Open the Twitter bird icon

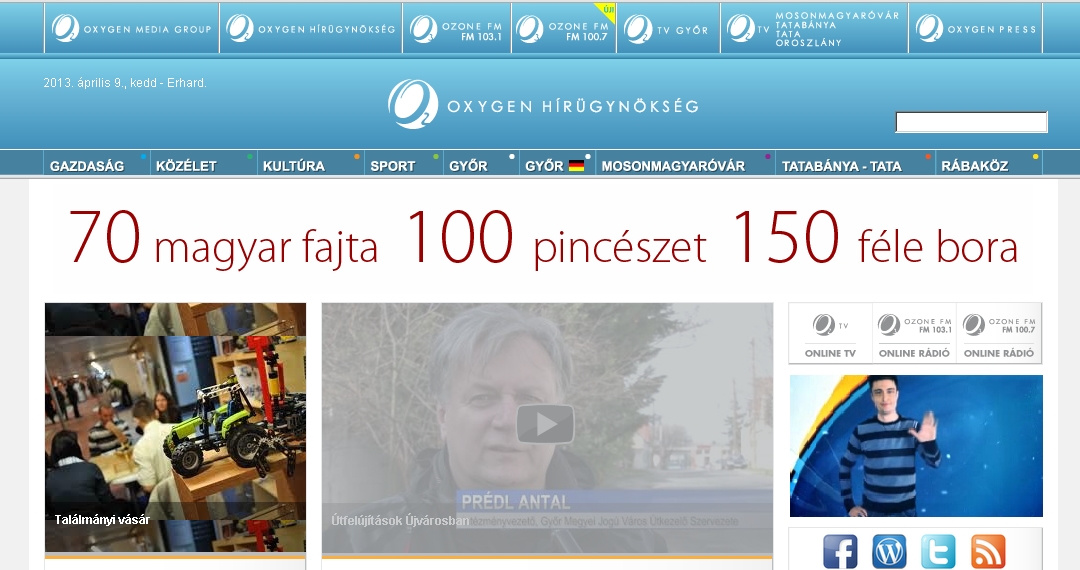(938, 551)
